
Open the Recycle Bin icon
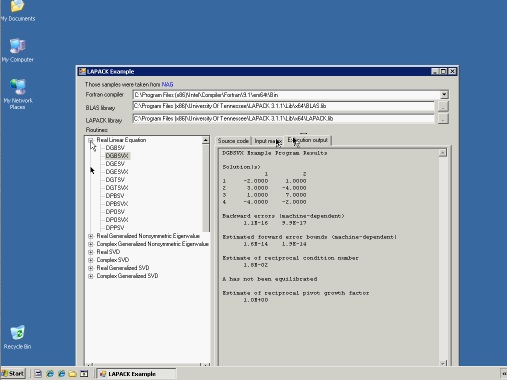(17, 337)
